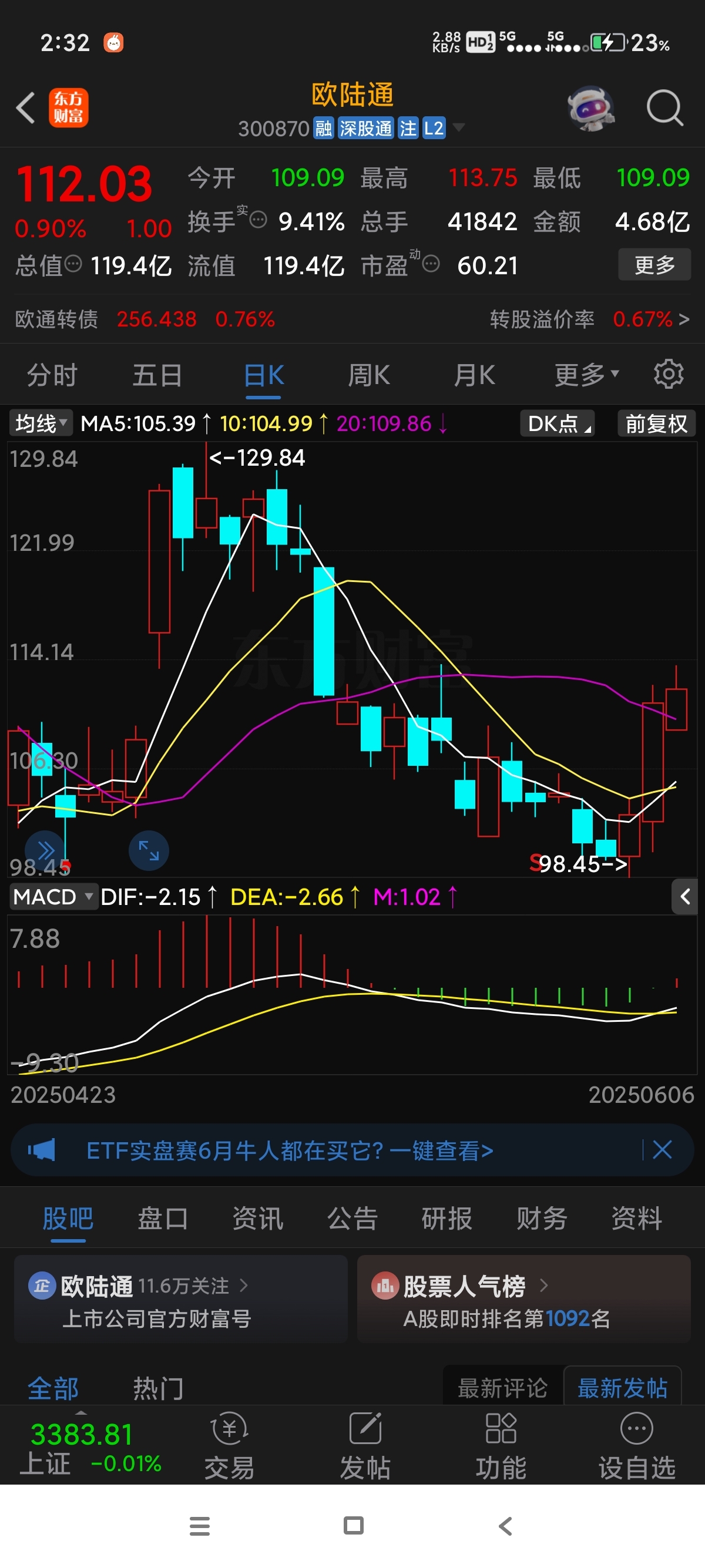Viewport: 705px width, 1568px height.
Task: Tap the 股票人气榜 icon
Action: 385,1286
